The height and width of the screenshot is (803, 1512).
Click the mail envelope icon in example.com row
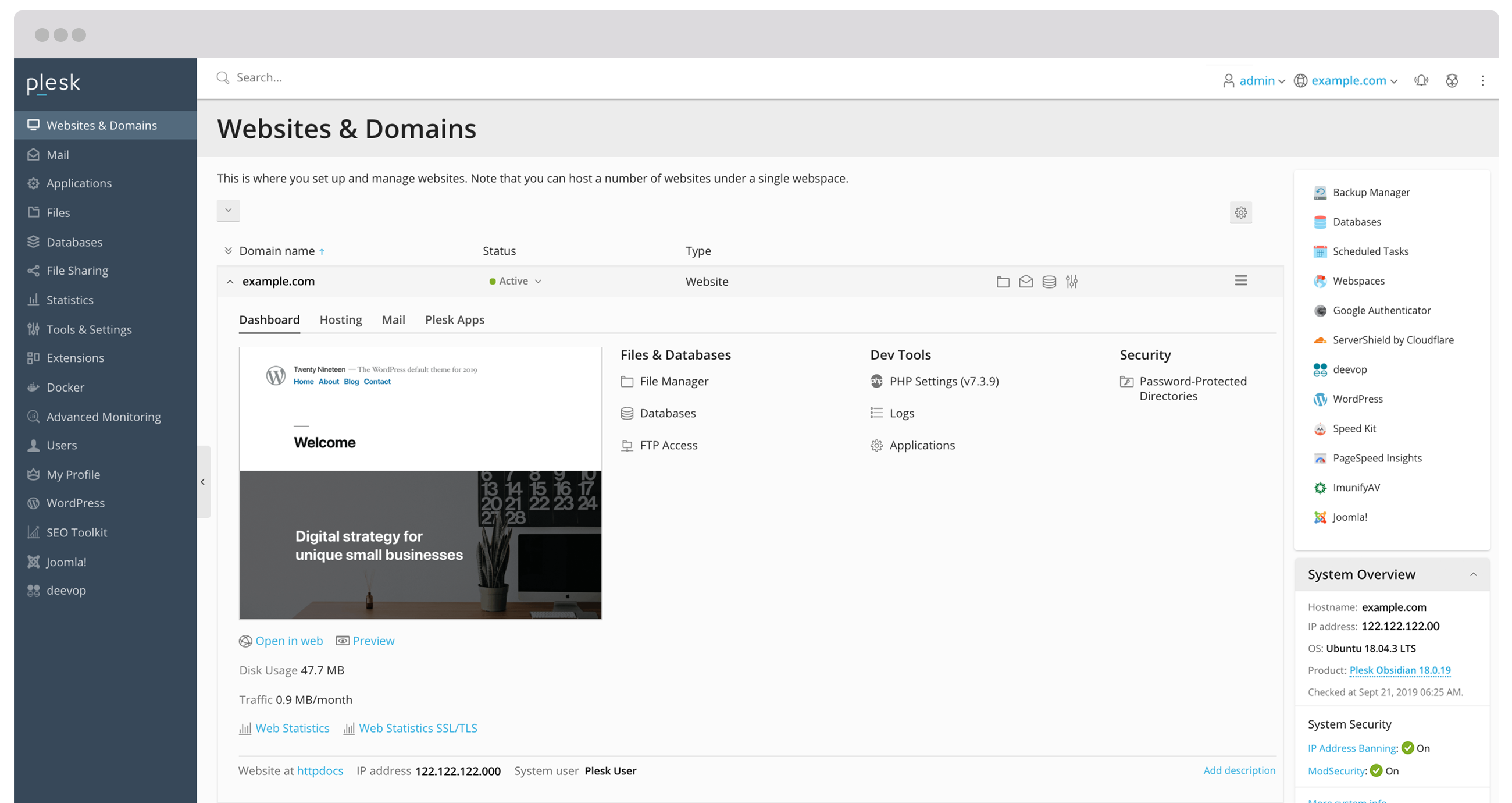1025,282
